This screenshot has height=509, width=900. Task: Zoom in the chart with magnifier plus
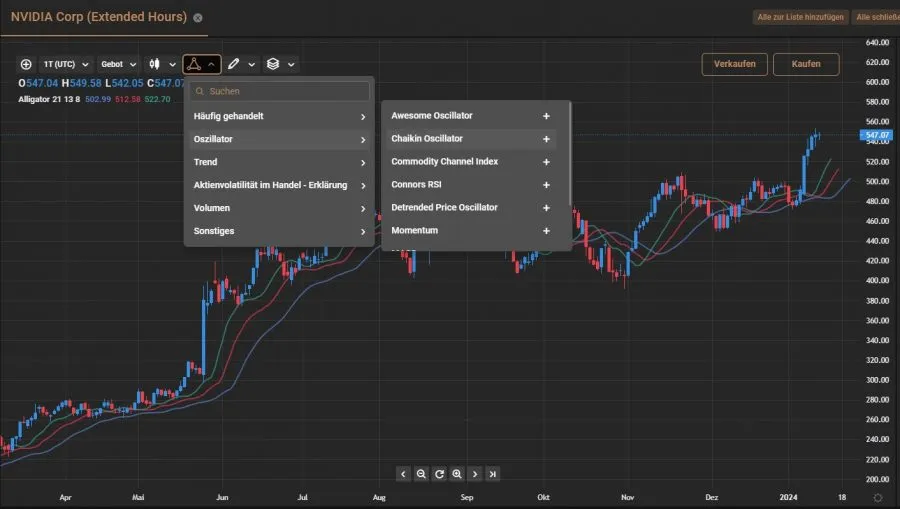[x=457, y=474]
